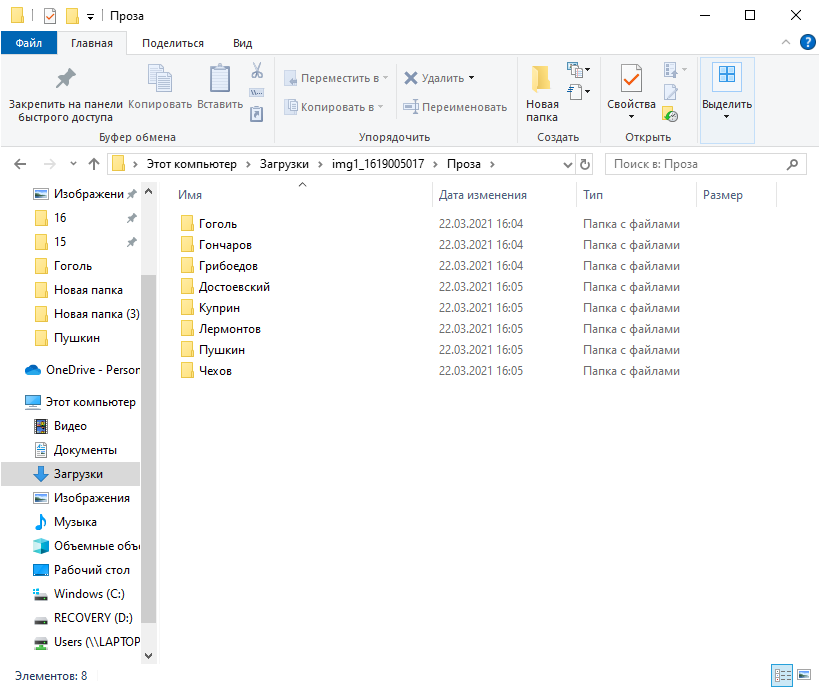Viewport: 820px width, 688px height.
Task: Refresh the folder view in address bar
Action: click(585, 164)
